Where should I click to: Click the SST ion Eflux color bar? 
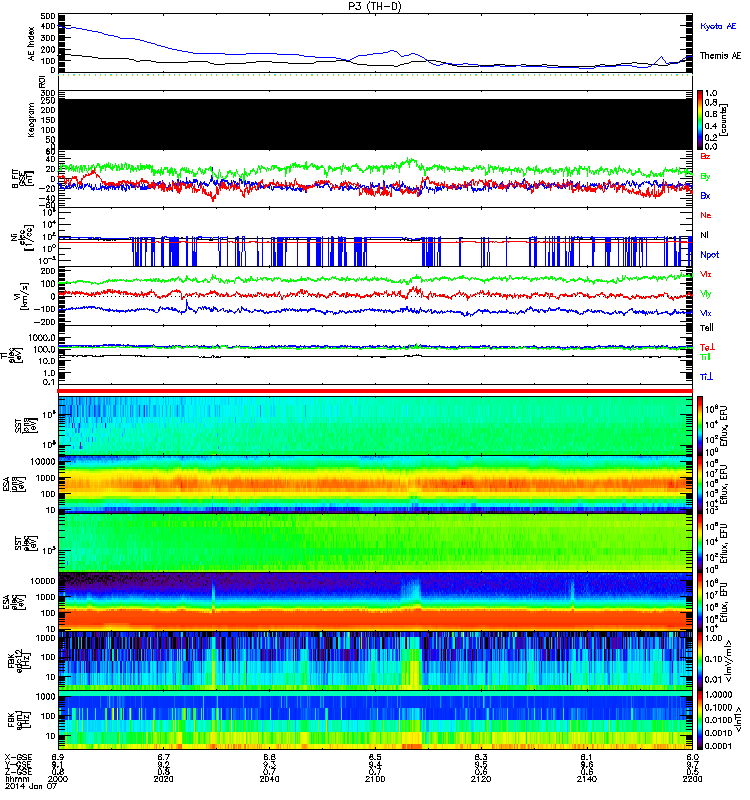(700, 426)
